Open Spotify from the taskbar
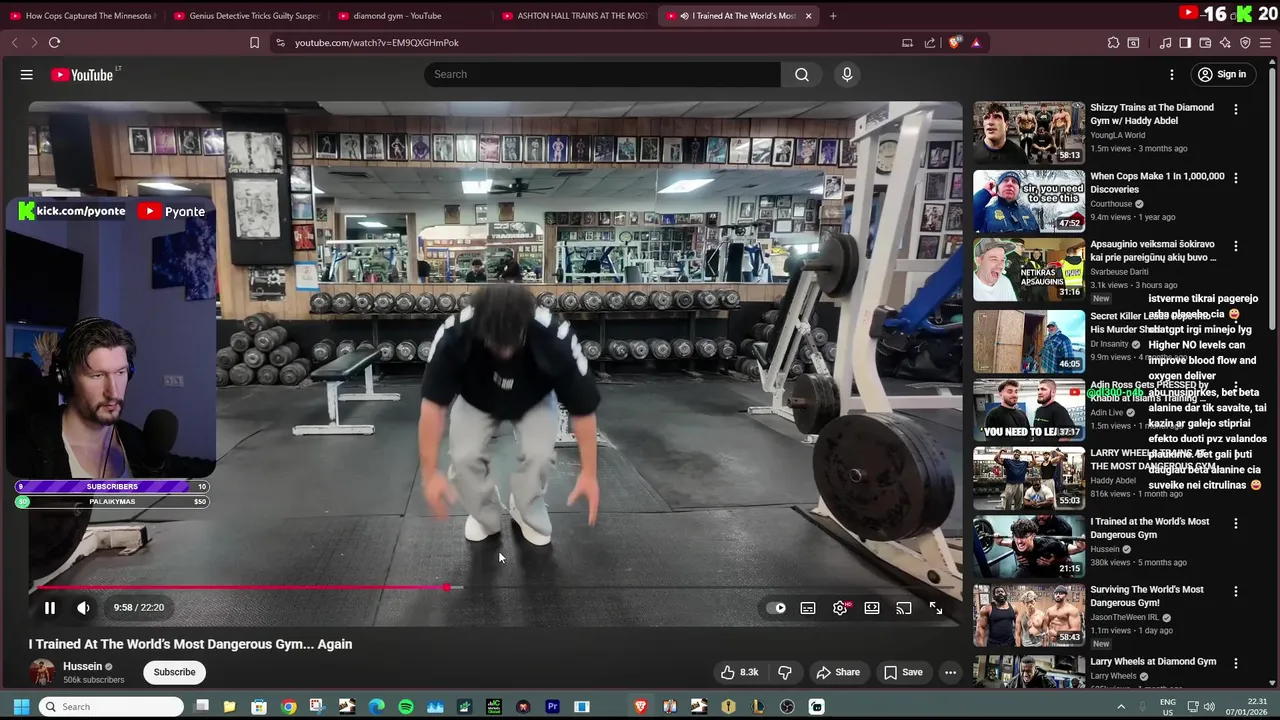The height and width of the screenshot is (720, 1280). click(406, 707)
